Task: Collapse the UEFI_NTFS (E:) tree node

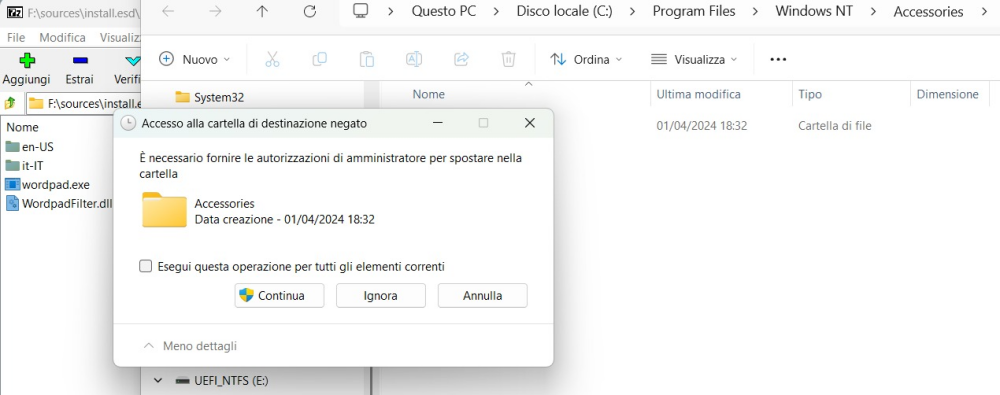Action: point(158,381)
